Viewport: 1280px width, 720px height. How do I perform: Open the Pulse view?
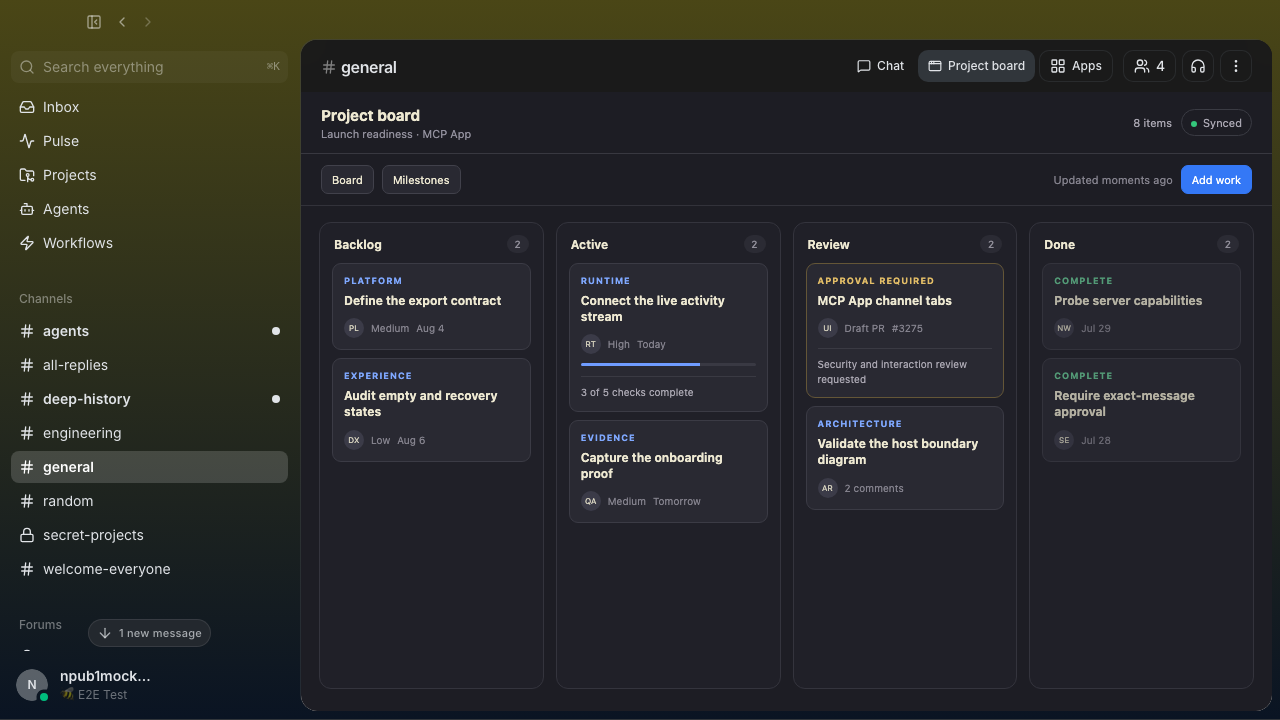(149, 141)
